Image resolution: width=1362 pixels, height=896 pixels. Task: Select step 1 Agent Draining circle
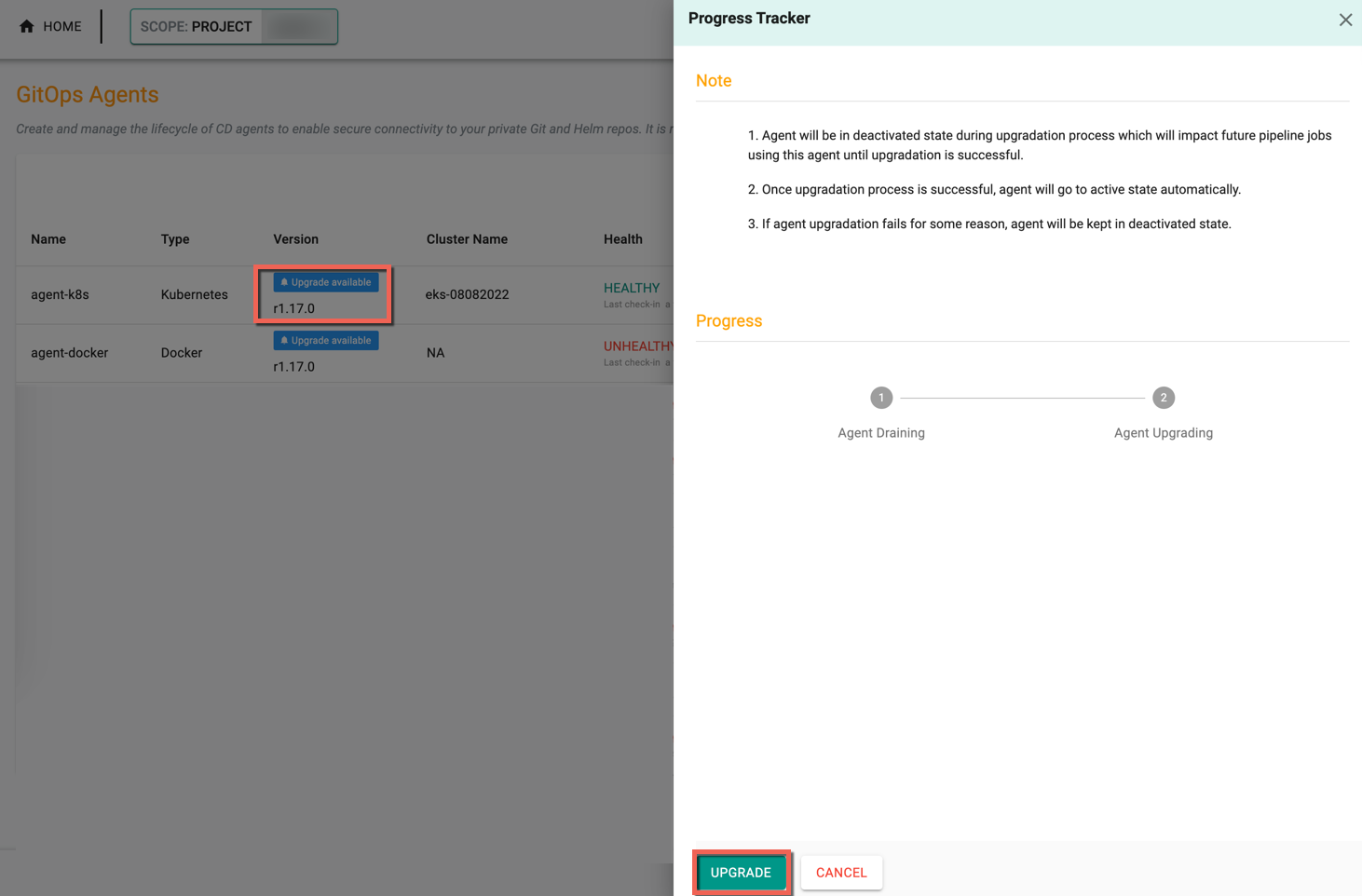pyautogui.click(x=881, y=398)
